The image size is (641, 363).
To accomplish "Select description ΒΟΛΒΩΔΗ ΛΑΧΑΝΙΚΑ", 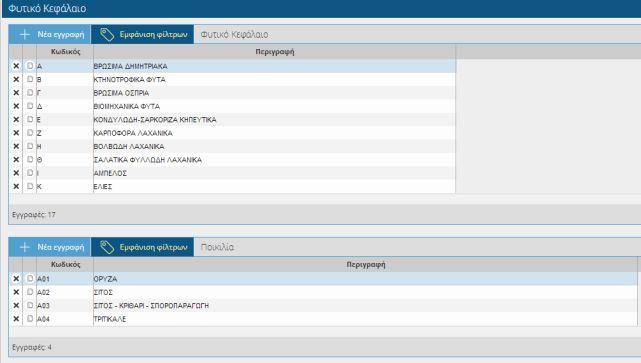I will (x=129, y=146).
